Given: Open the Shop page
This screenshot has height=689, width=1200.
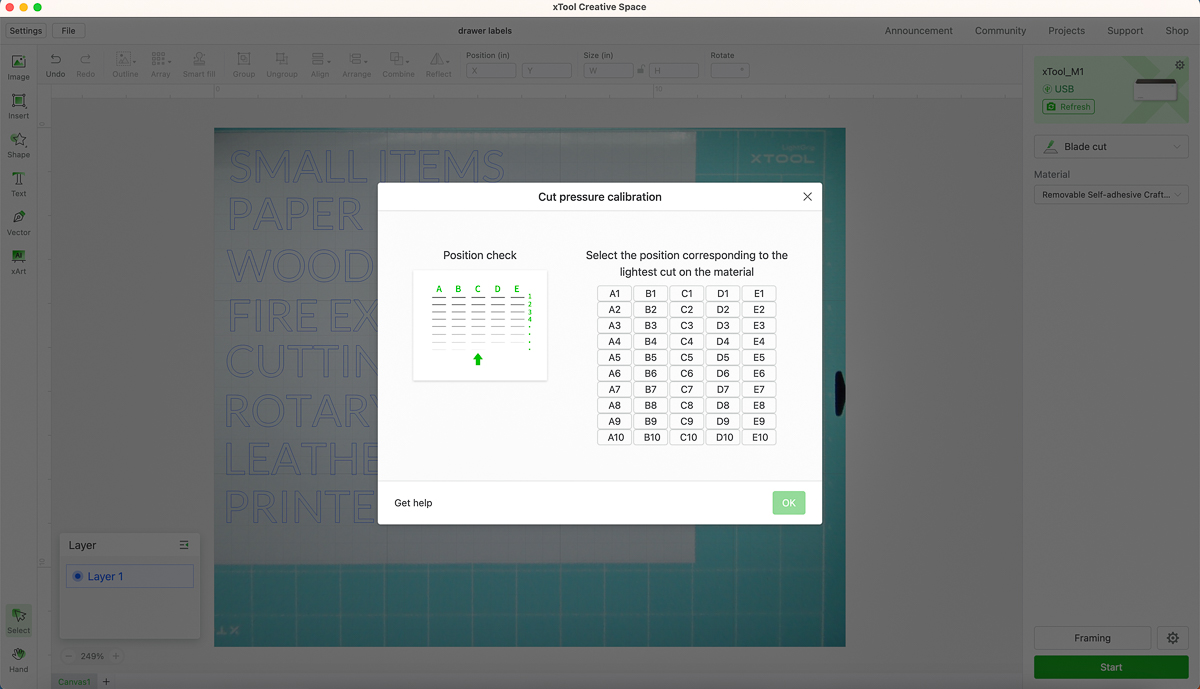Looking at the screenshot, I should (1176, 31).
